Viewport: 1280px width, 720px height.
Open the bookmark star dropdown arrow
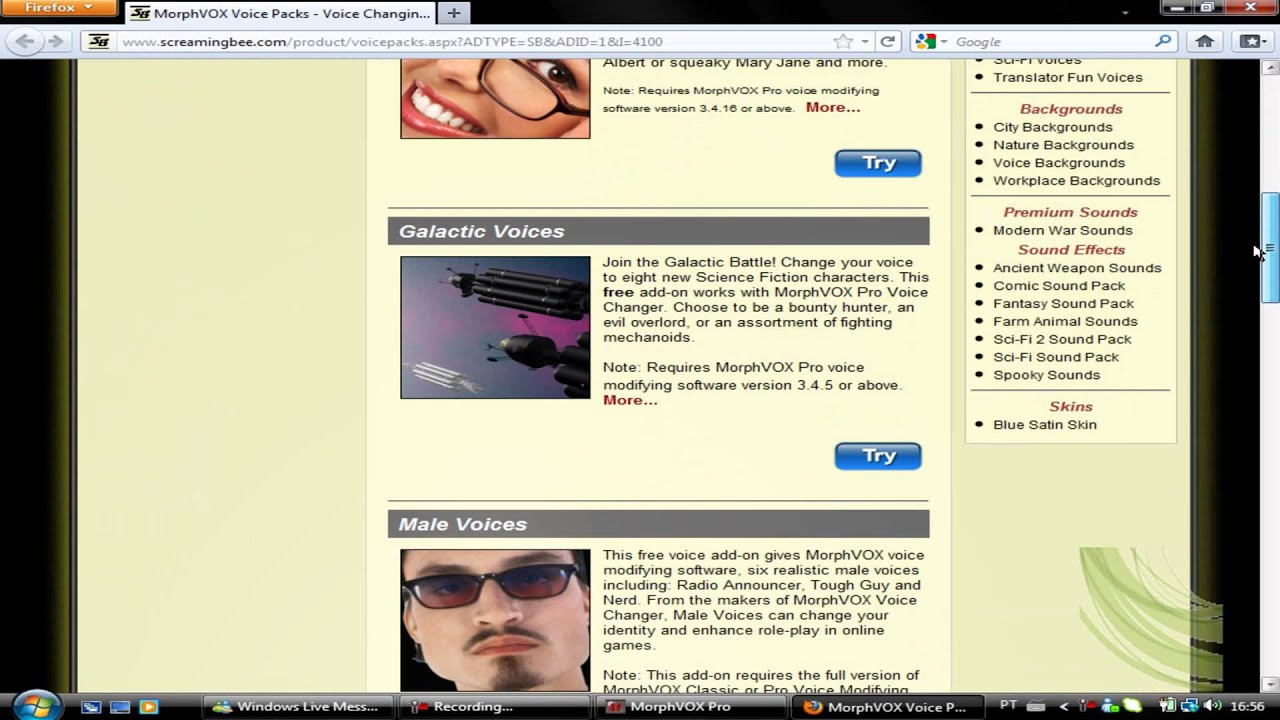point(863,41)
